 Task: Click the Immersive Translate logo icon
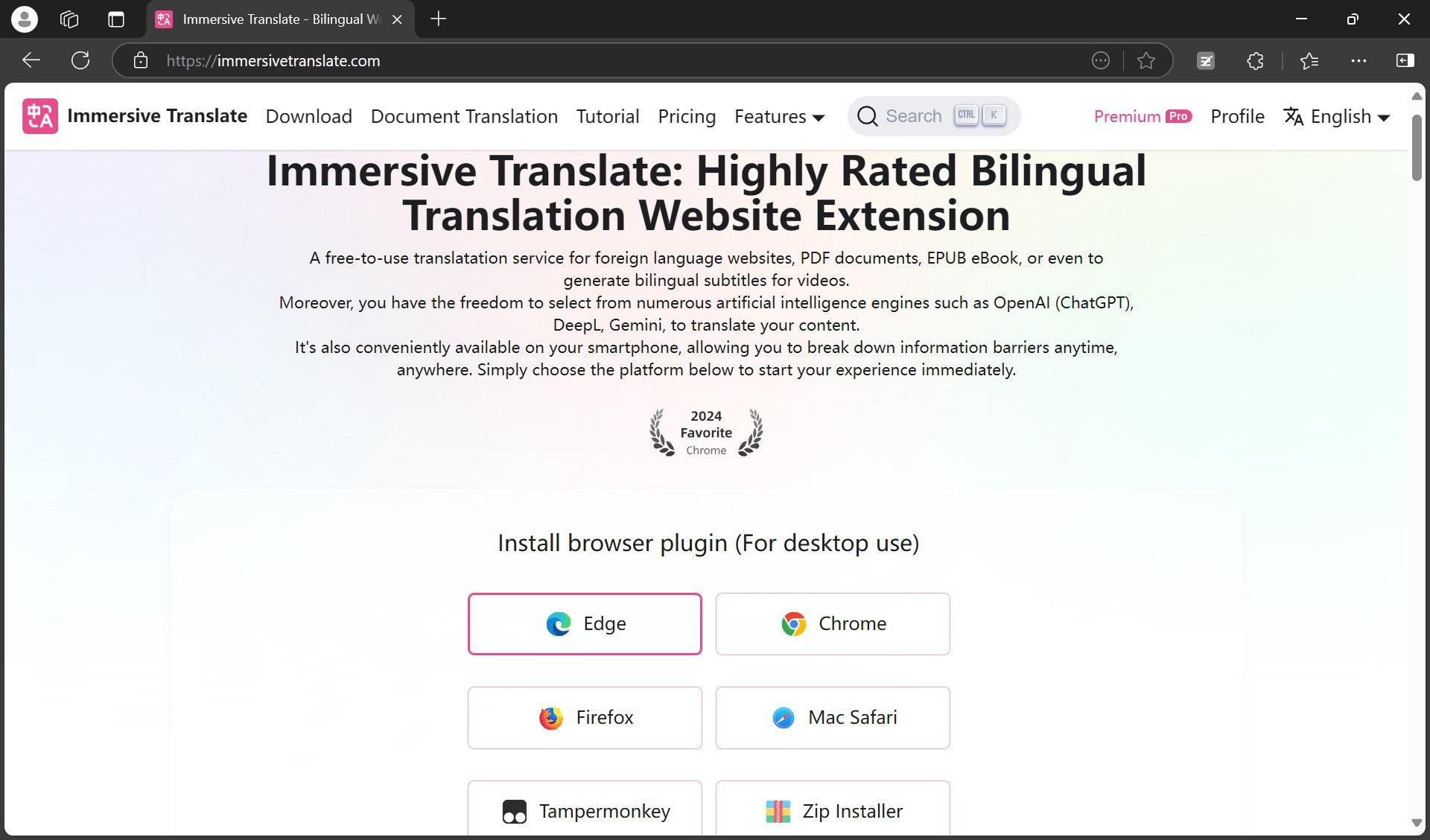(40, 116)
